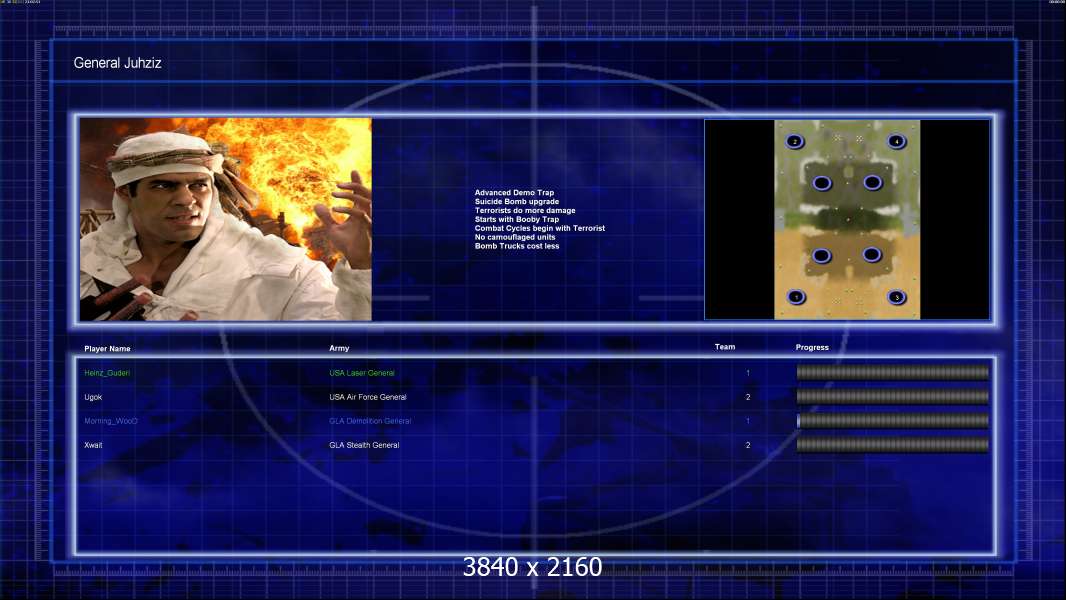Image resolution: width=1066 pixels, height=600 pixels.
Task: Click start position marker 1 on the map
Action: [796, 297]
